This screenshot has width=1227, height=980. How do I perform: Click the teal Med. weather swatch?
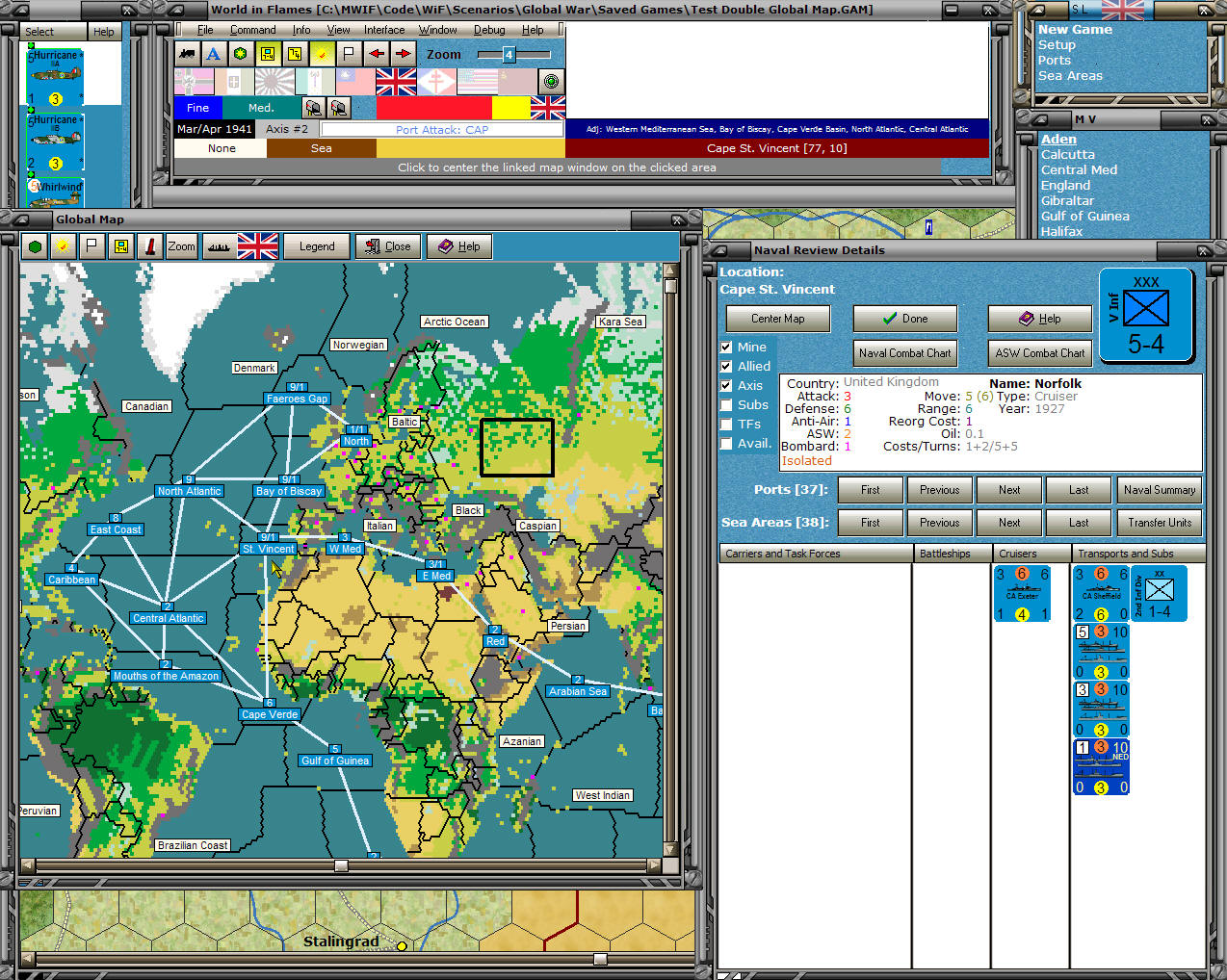[261, 108]
